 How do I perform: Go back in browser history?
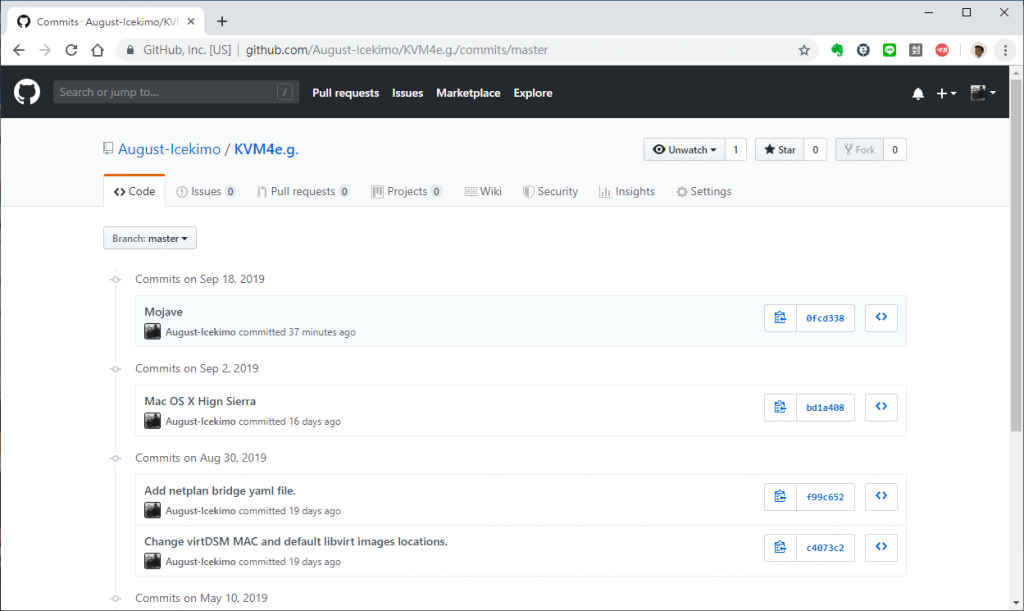point(19,50)
